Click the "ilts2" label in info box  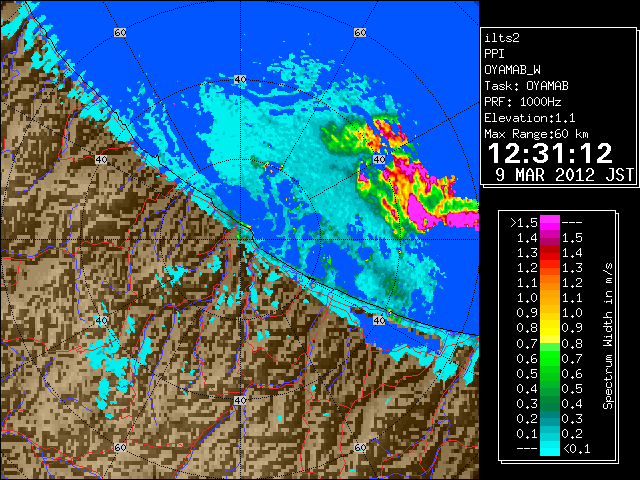[502, 38]
